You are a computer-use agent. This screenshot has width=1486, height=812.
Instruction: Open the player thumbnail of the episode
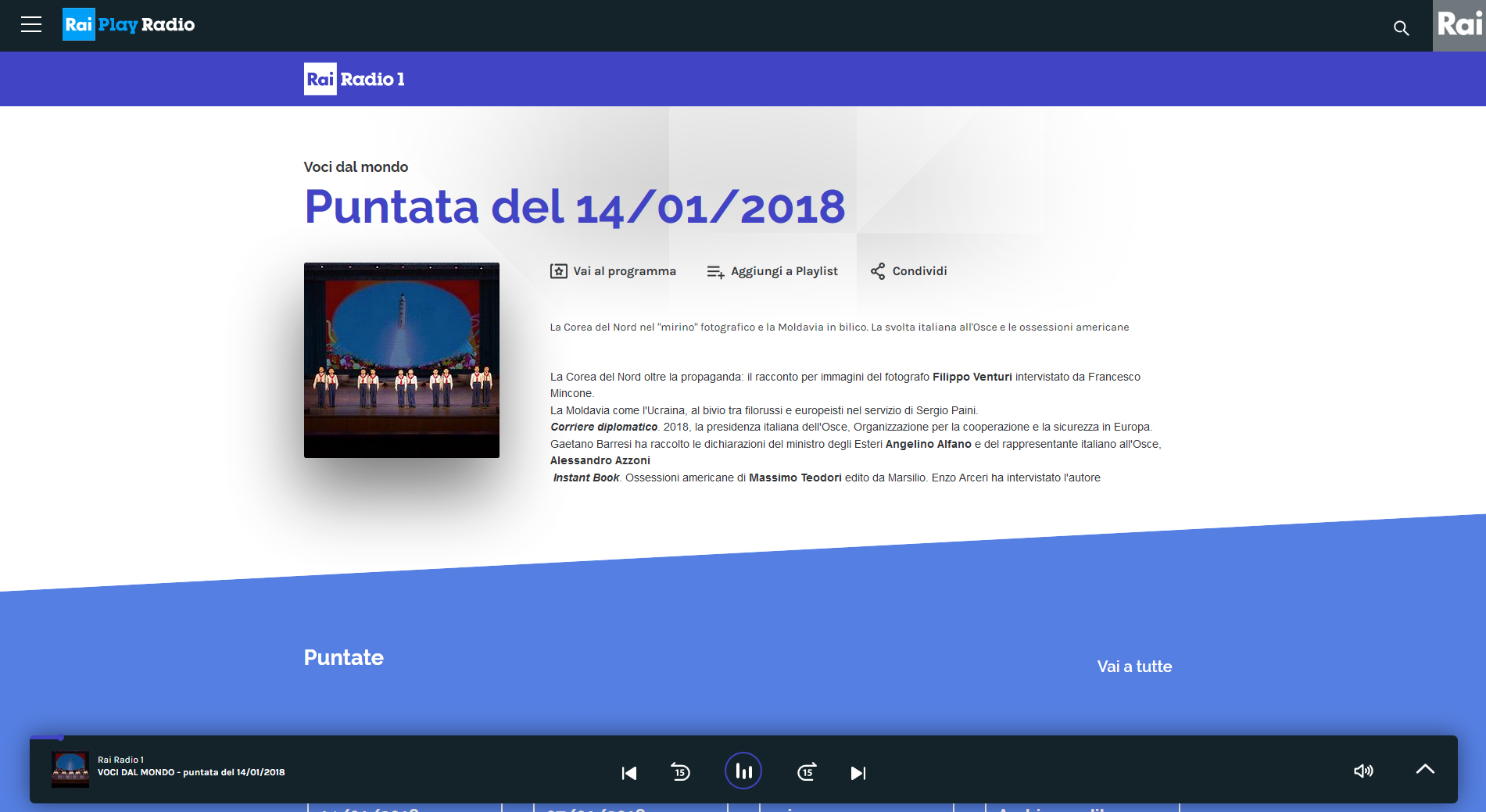(x=70, y=770)
